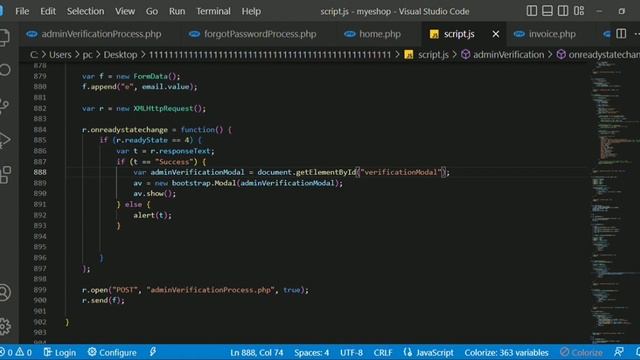Change indentation via Spaces: 4
This screenshot has height=360, width=640.
311,352
